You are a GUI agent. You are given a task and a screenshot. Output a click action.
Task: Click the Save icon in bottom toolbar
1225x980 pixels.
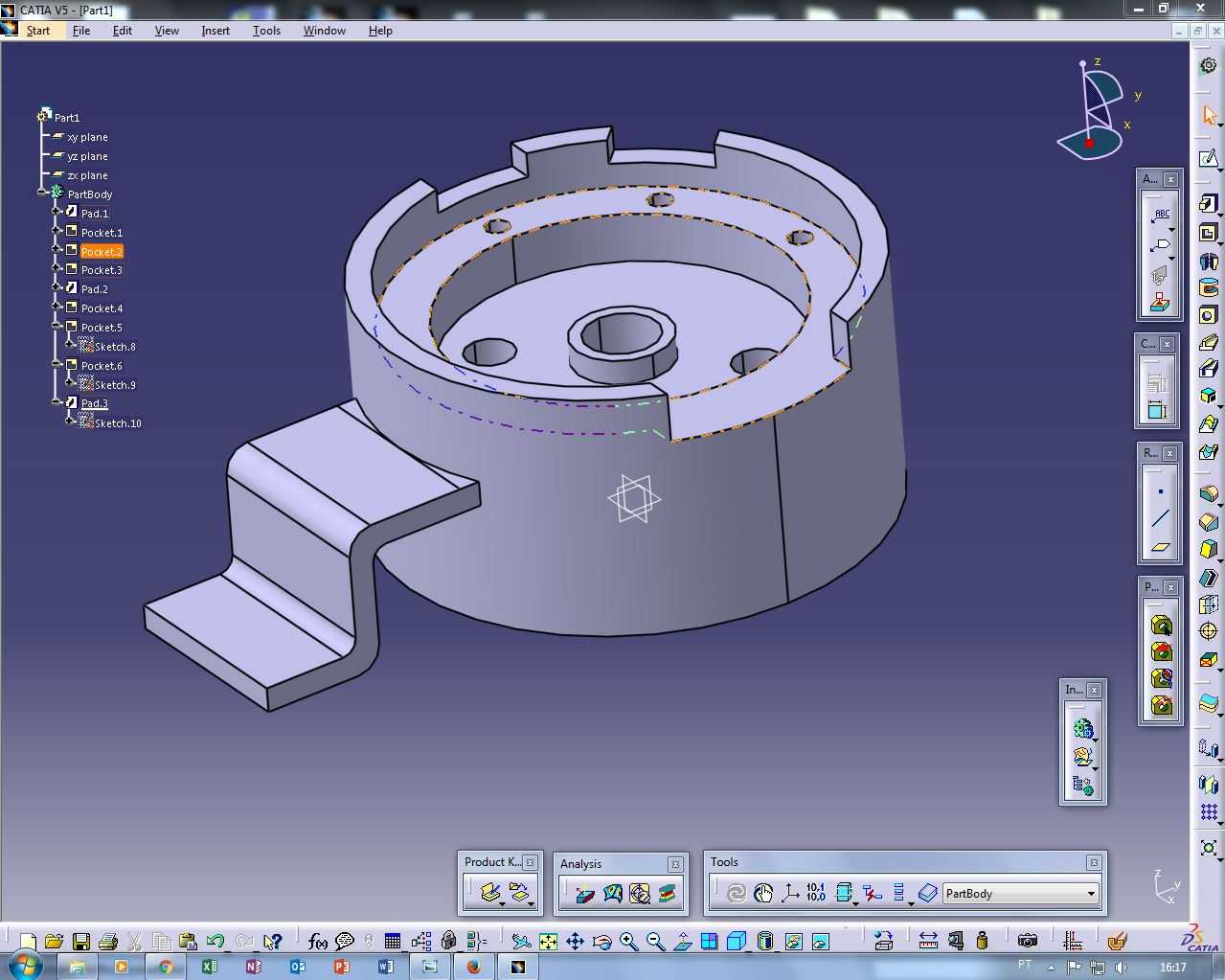[x=81, y=942]
